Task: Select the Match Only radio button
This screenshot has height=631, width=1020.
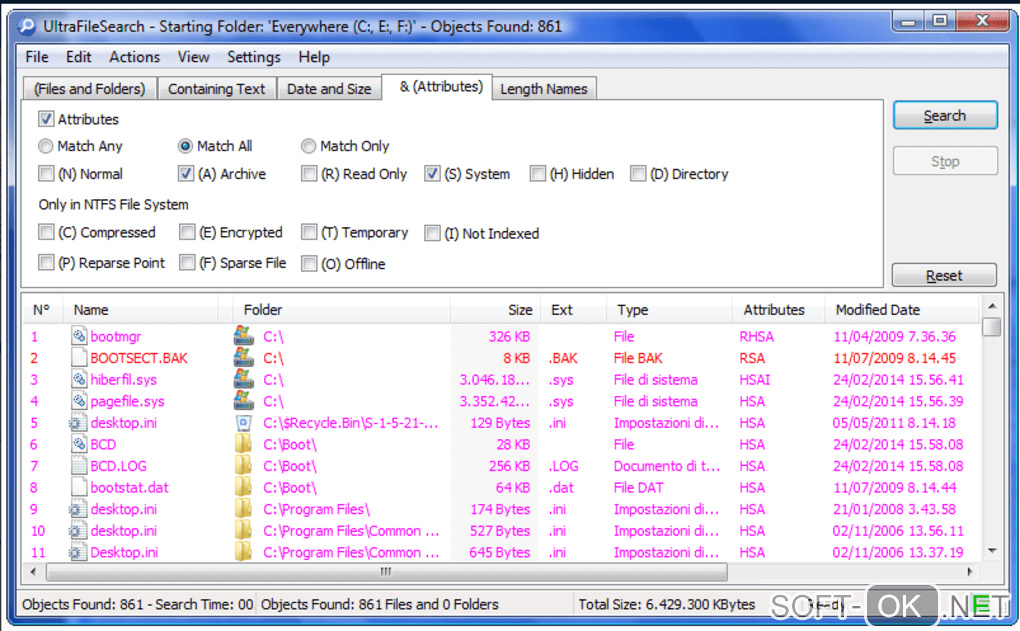Action: coord(308,146)
